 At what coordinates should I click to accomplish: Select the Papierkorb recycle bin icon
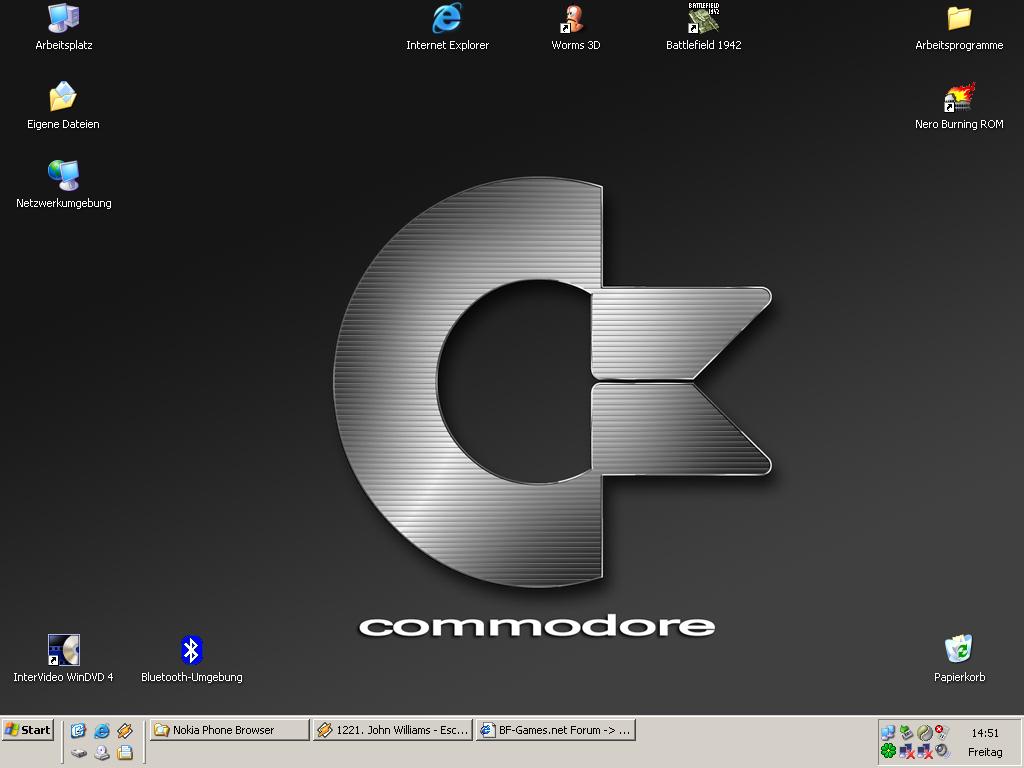(959, 659)
